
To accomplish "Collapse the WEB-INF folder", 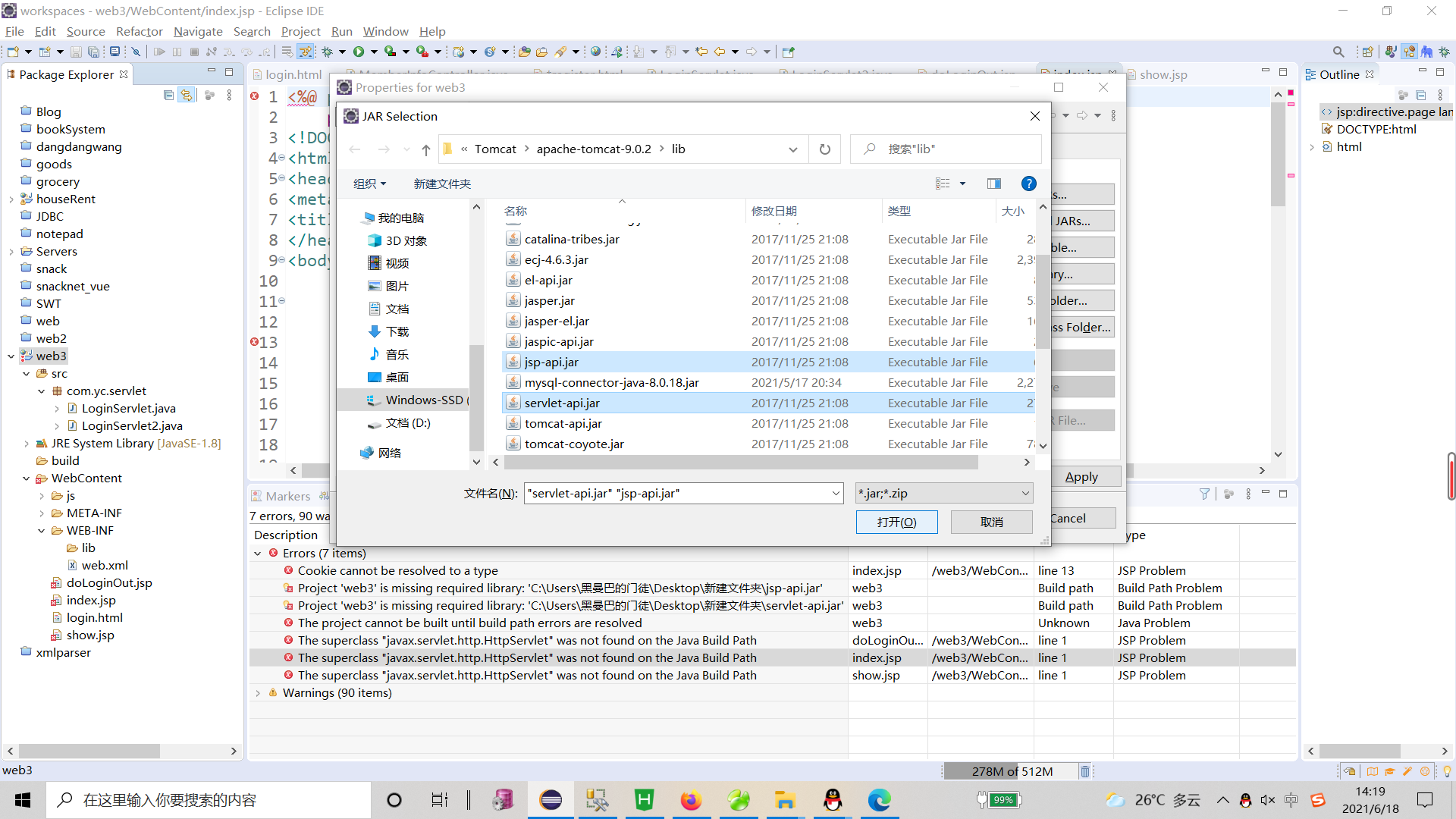I will (41, 530).
